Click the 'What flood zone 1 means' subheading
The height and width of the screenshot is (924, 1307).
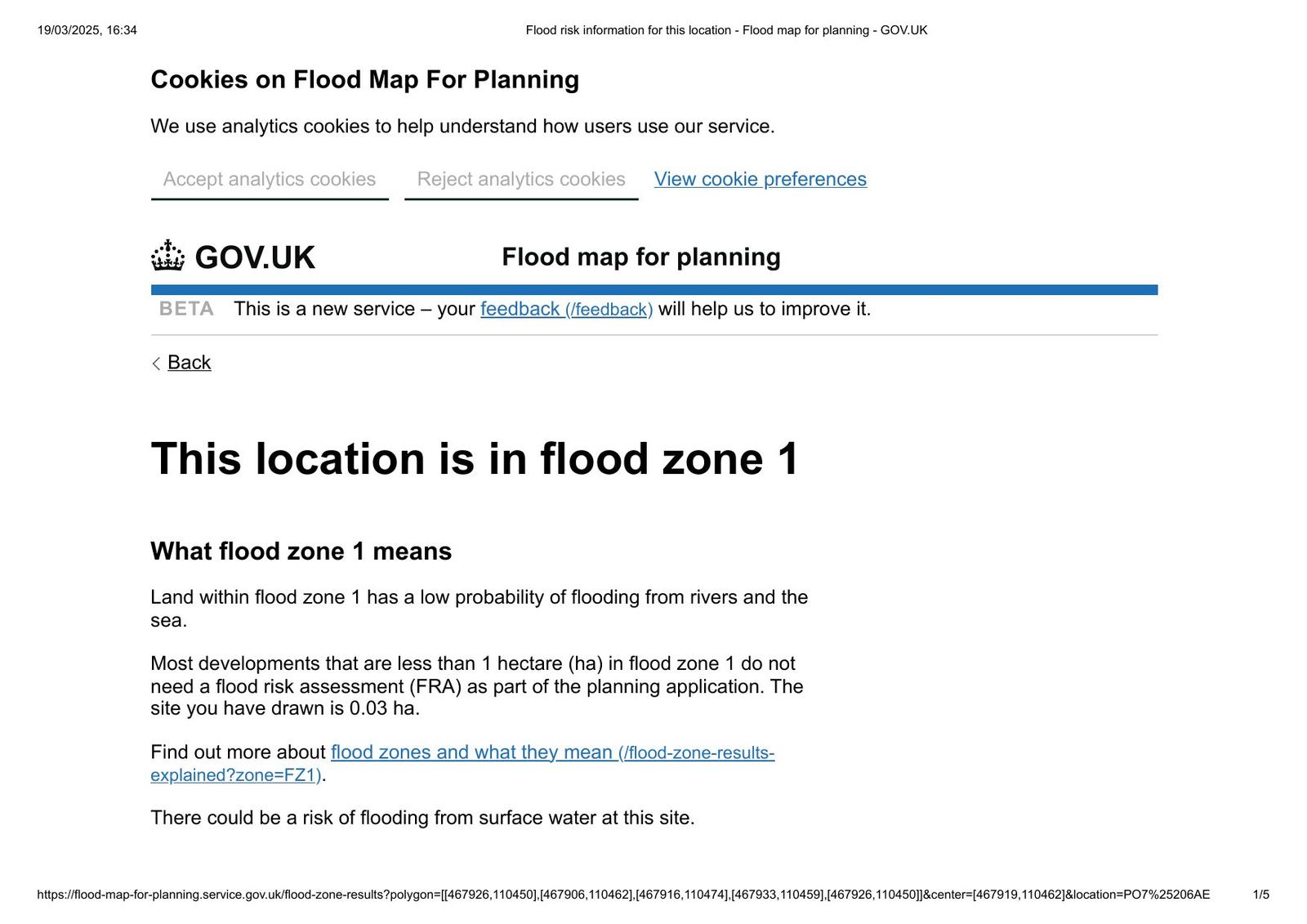tap(301, 551)
